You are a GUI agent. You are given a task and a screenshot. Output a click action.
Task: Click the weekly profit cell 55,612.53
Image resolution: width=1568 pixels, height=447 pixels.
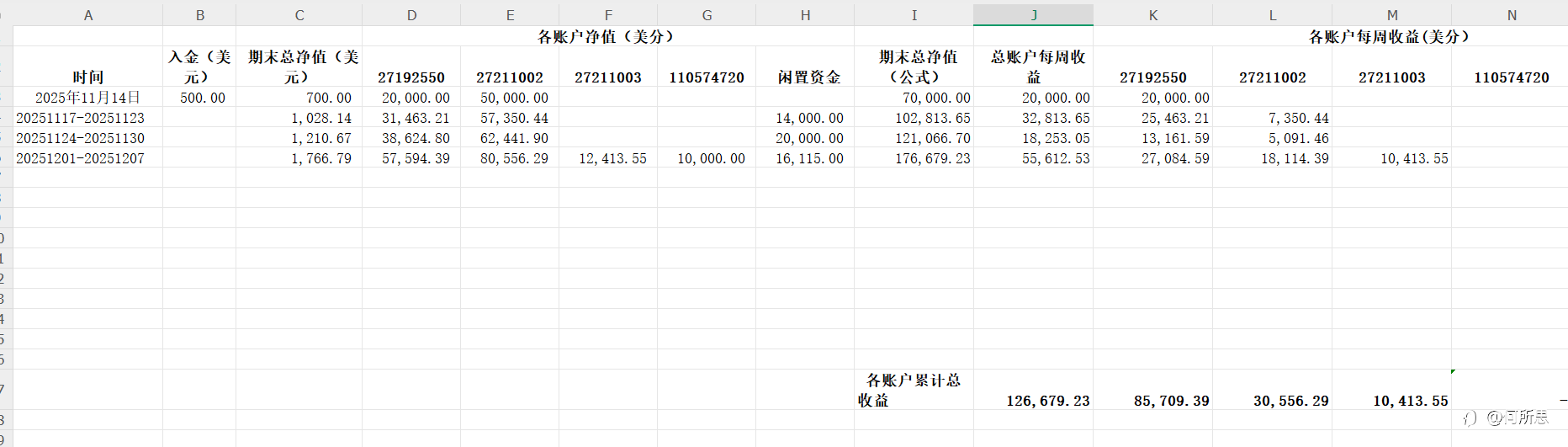point(1034,157)
